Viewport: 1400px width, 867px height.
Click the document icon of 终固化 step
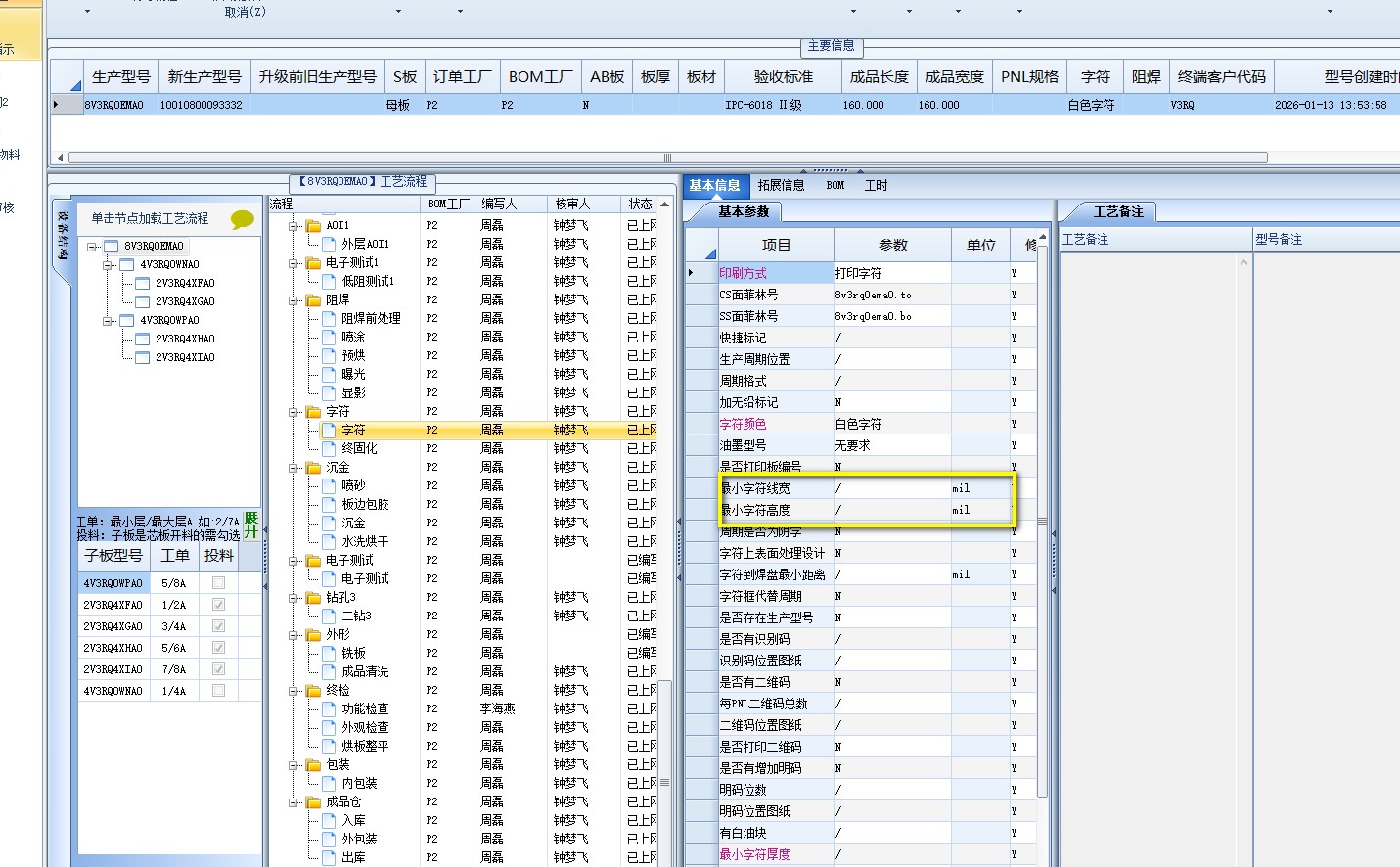pos(329,448)
